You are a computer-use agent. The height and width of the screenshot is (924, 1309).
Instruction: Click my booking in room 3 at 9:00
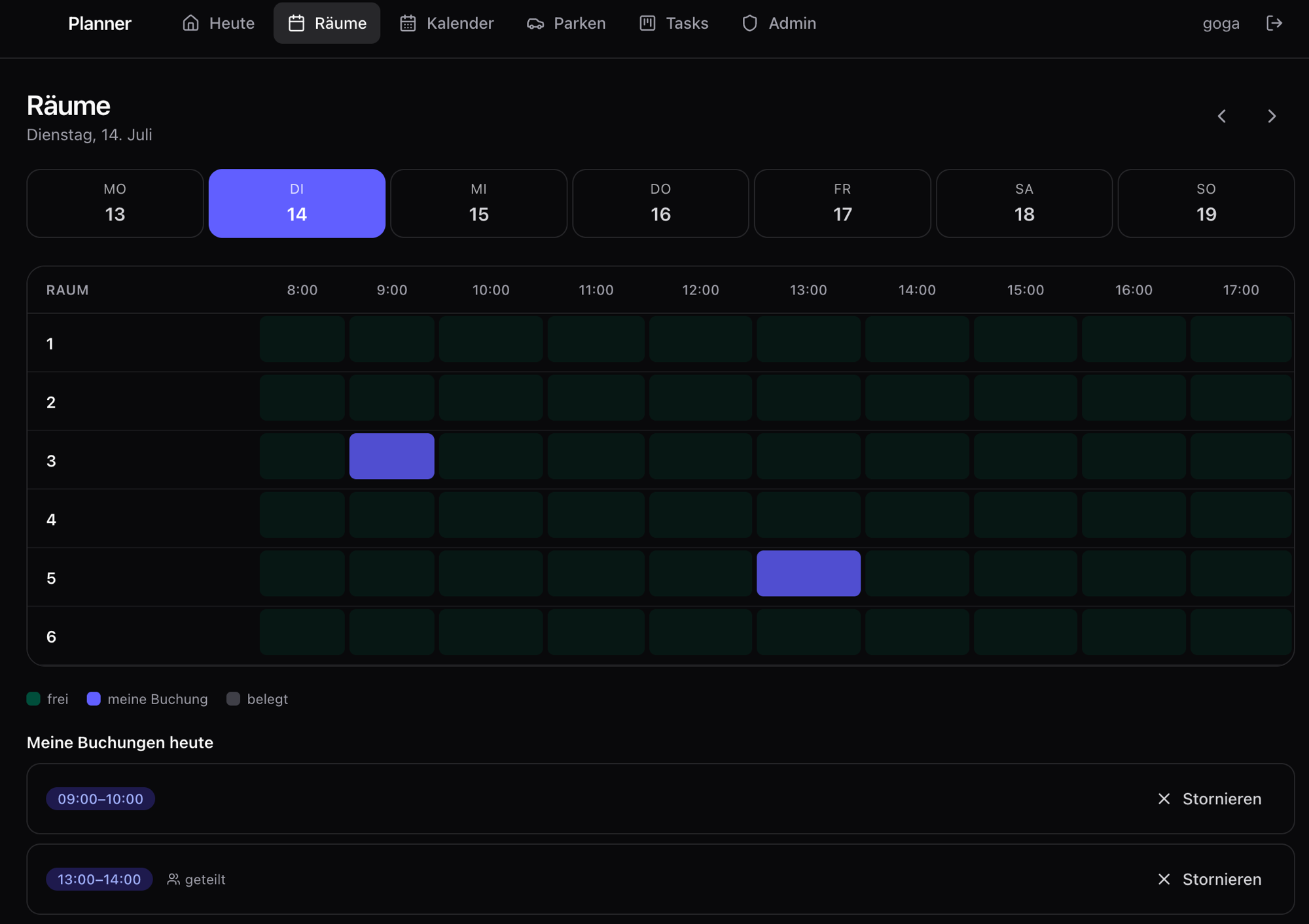pyautogui.click(x=392, y=456)
